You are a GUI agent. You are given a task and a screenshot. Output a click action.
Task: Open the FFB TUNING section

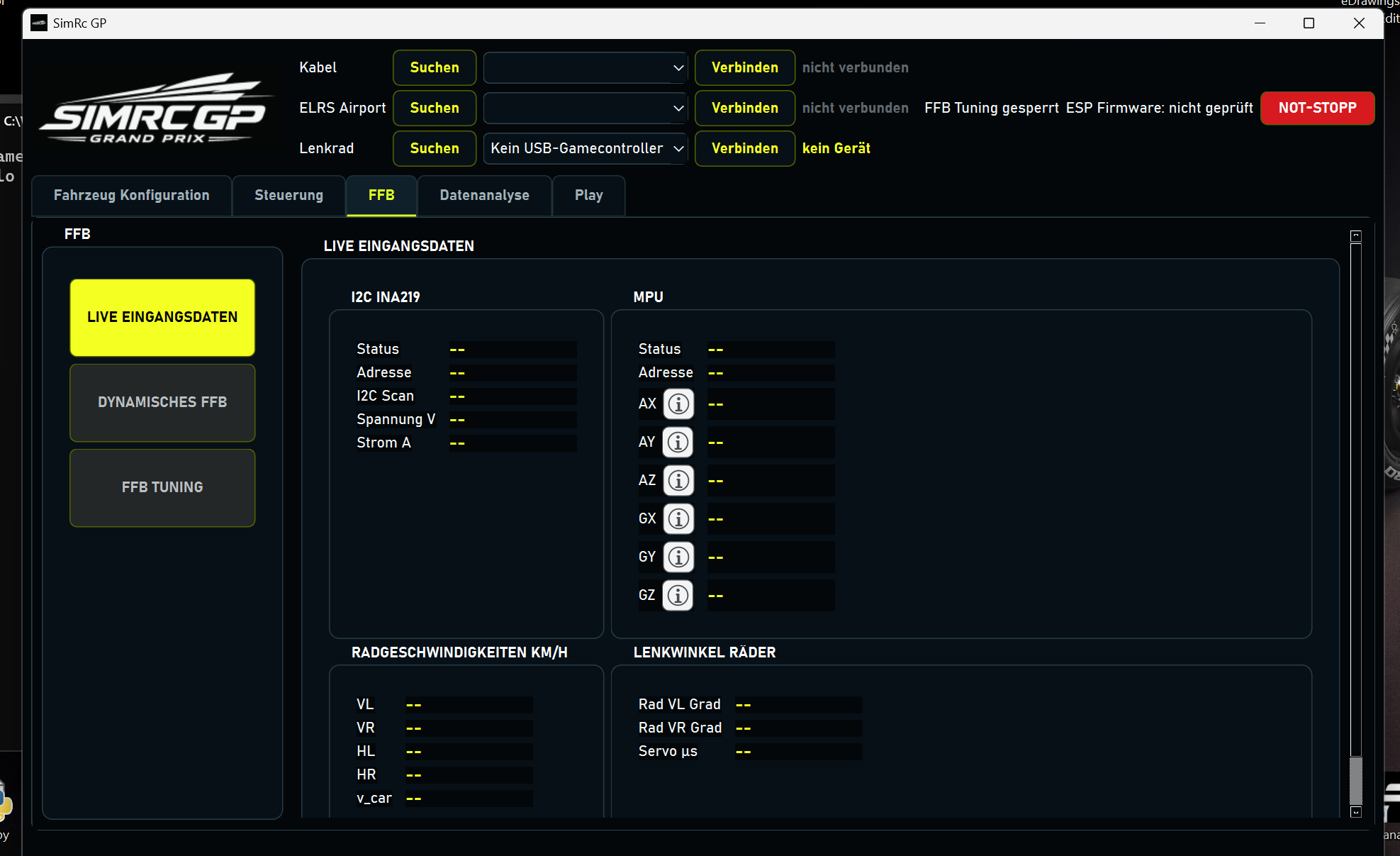click(x=162, y=487)
